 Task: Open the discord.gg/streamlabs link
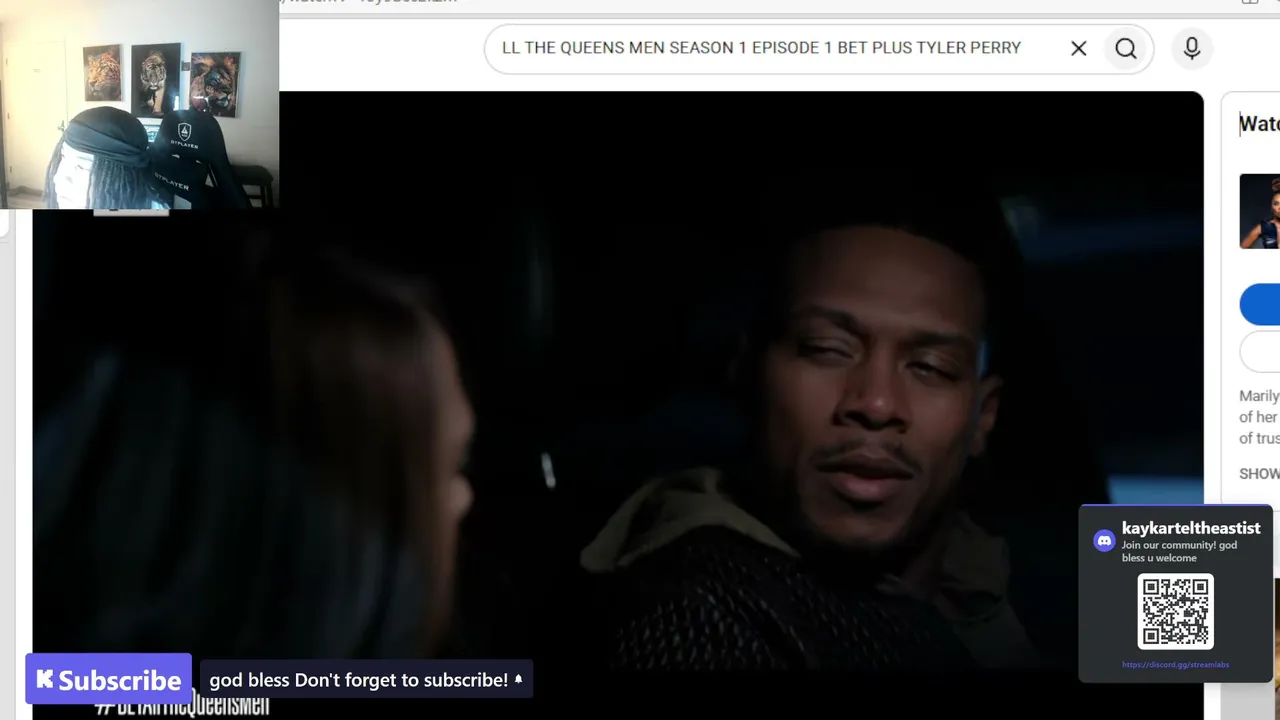[x=1175, y=664]
